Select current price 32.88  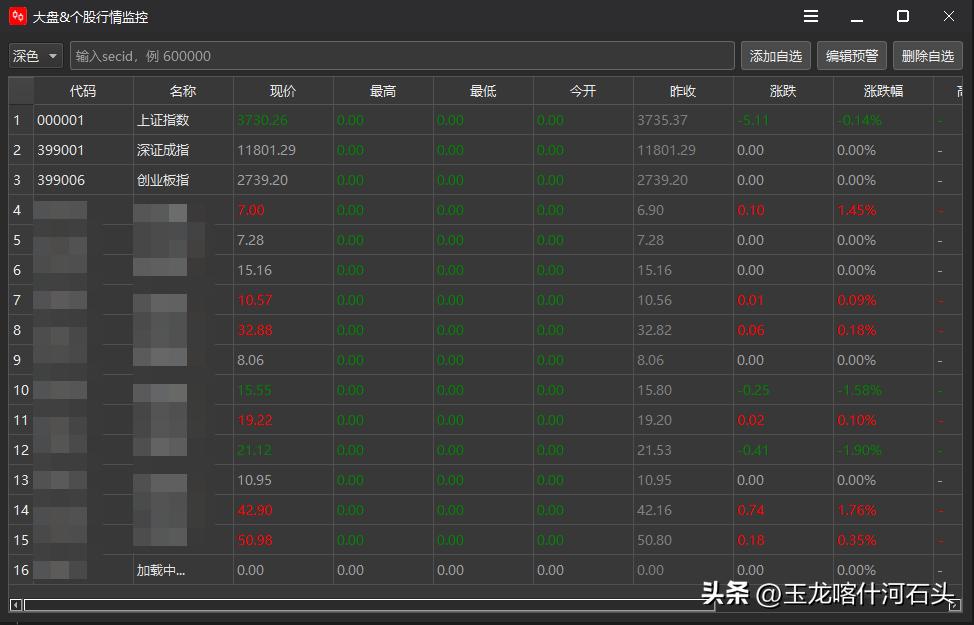pos(283,330)
